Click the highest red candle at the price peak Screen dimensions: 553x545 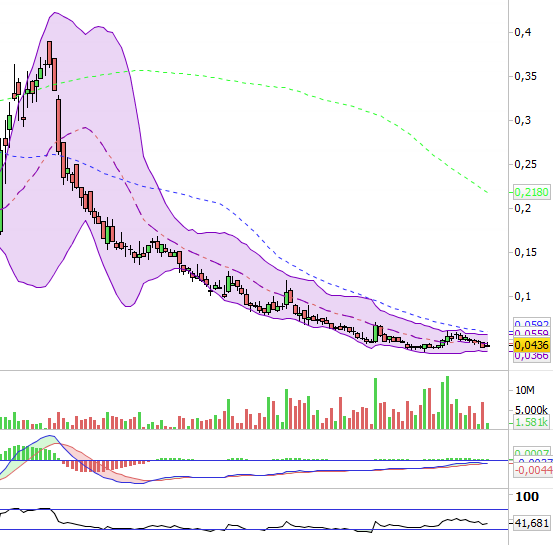(x=49, y=53)
